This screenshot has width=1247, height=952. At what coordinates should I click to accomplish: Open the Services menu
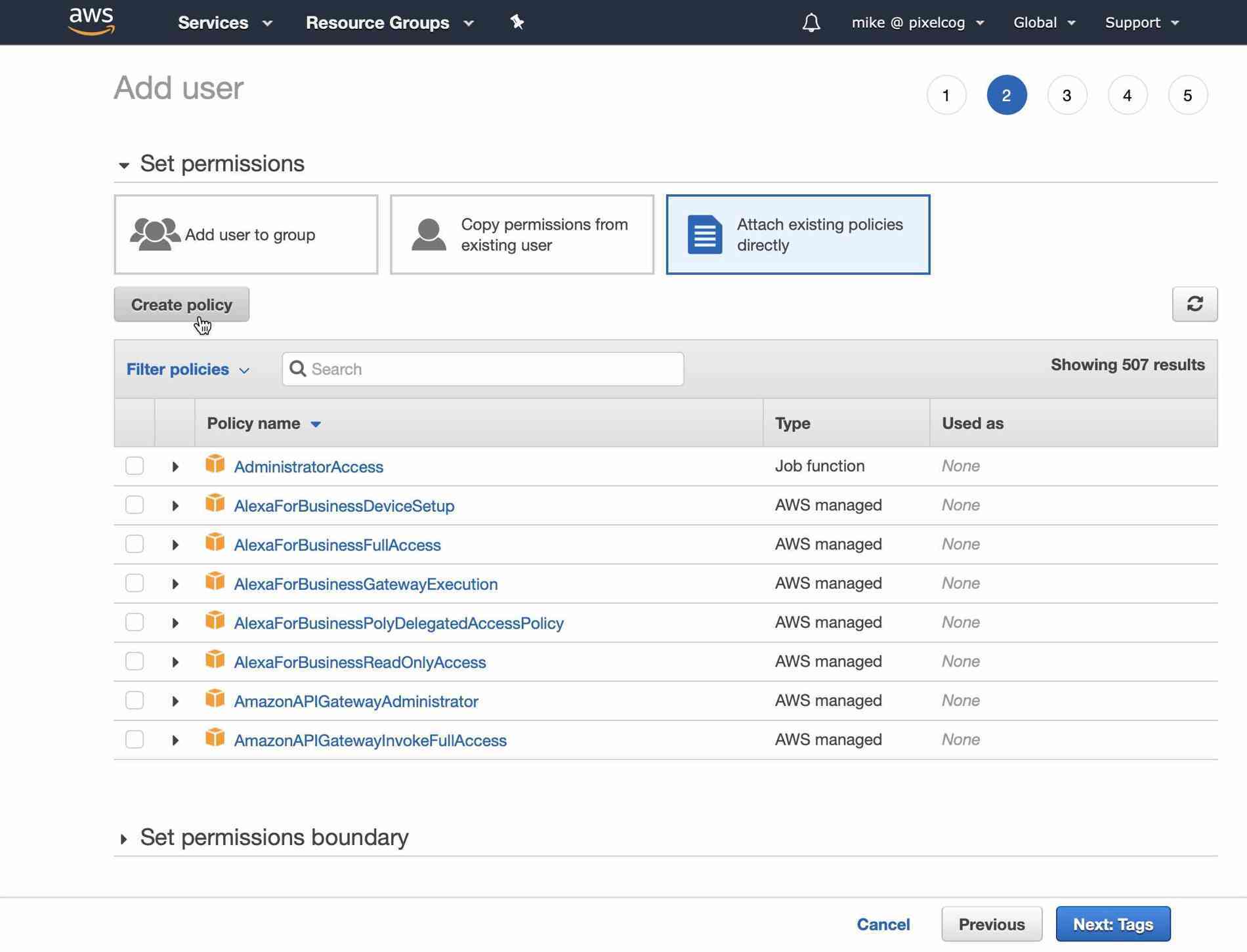click(x=225, y=22)
